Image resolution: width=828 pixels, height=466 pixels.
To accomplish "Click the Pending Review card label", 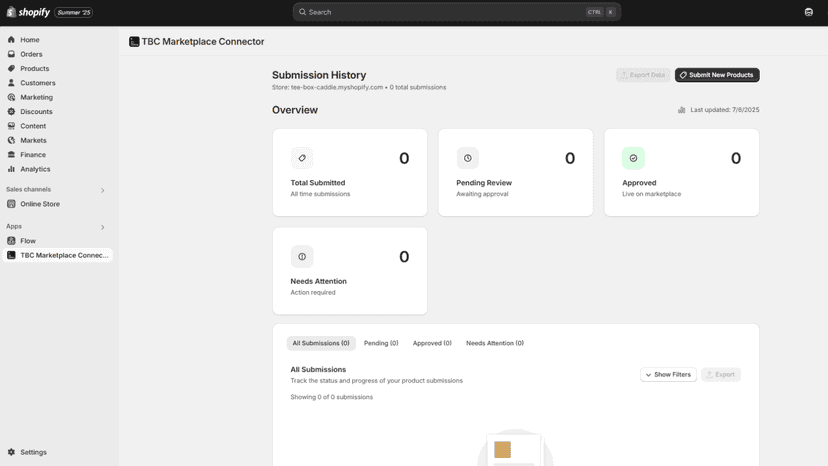I will (x=484, y=183).
